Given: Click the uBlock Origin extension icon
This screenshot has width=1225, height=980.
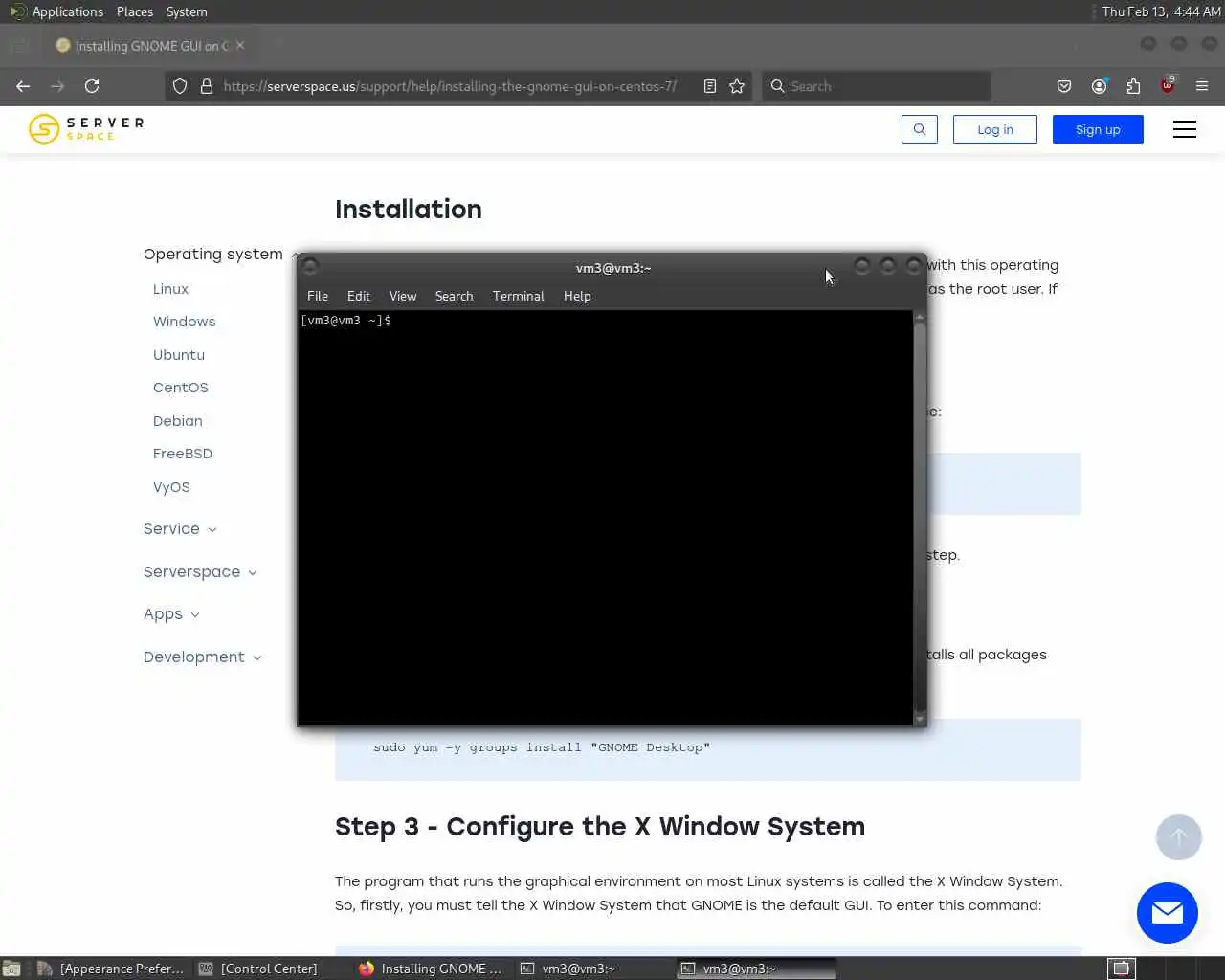Looking at the screenshot, I should coord(1168,85).
